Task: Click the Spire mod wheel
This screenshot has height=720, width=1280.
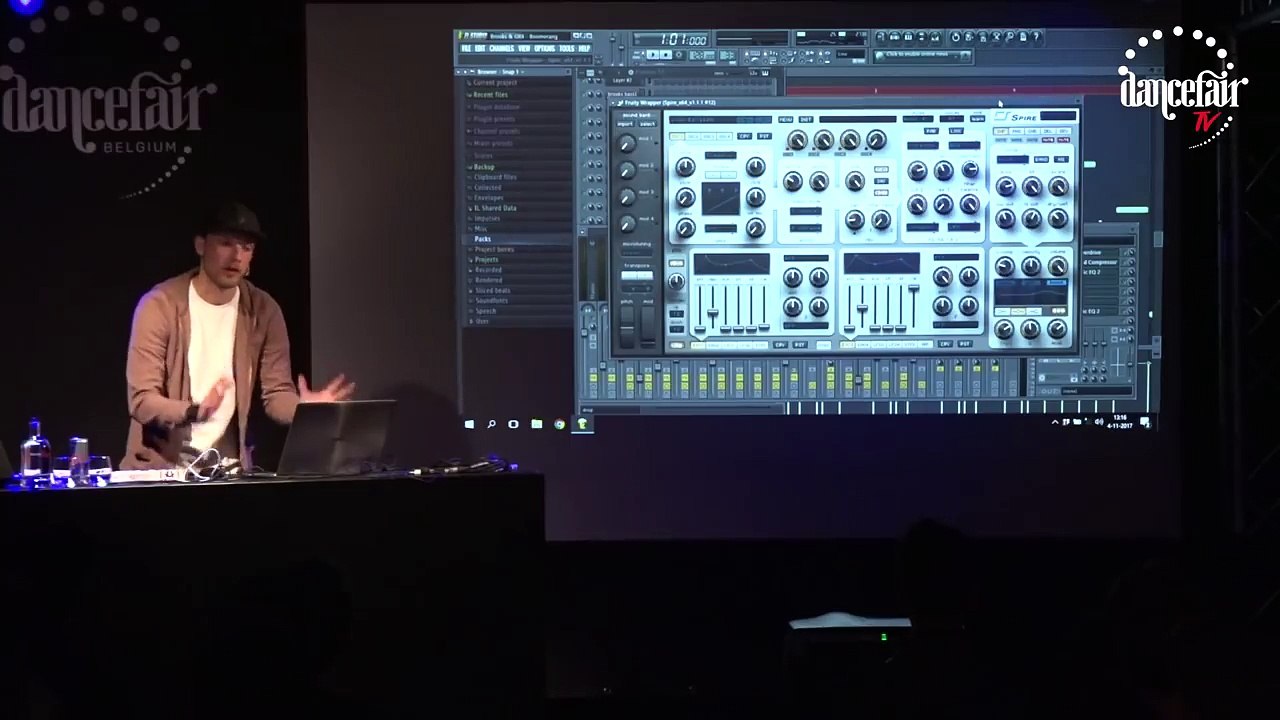Action: [x=648, y=327]
